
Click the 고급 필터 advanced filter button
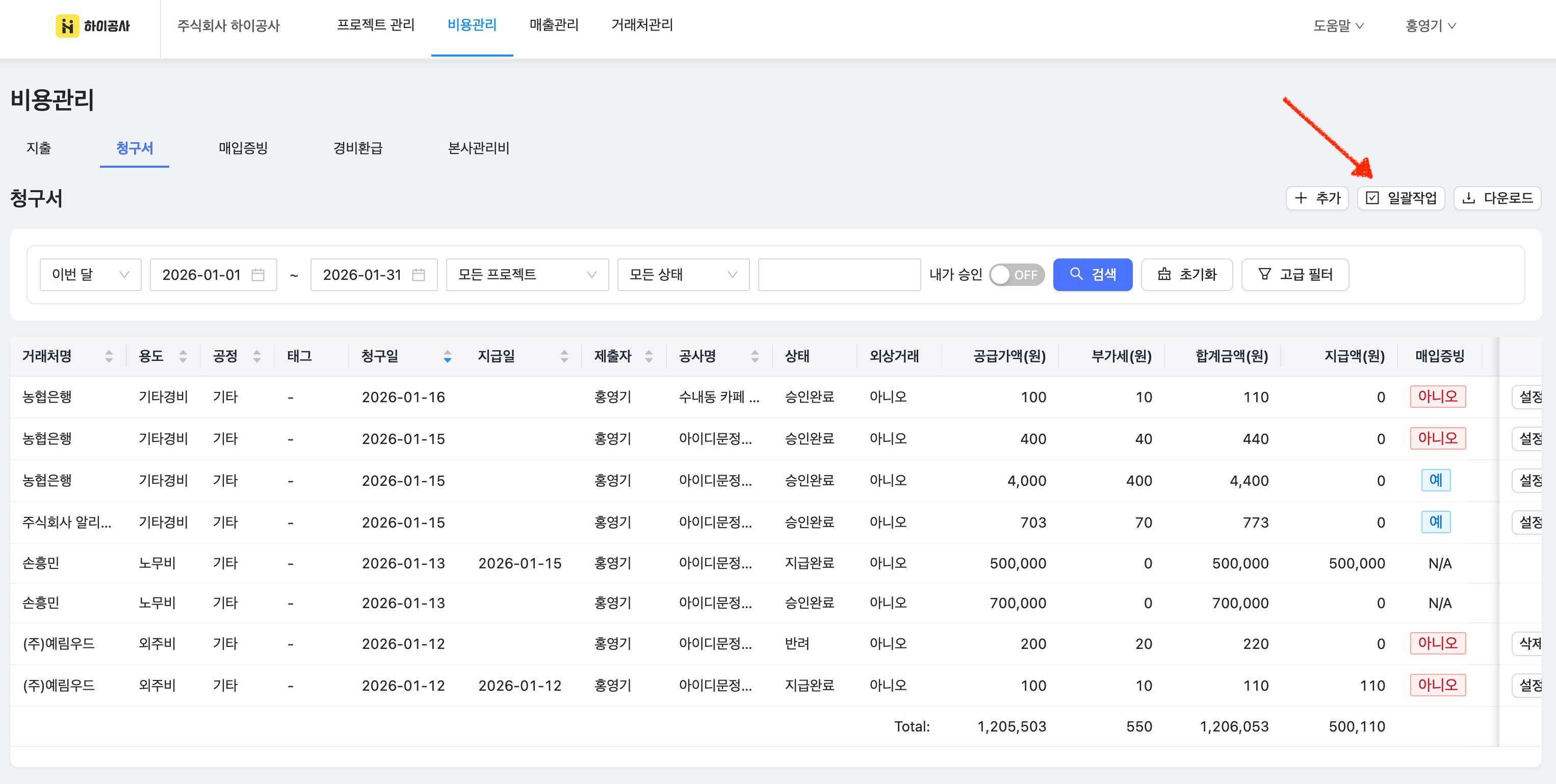1294,275
